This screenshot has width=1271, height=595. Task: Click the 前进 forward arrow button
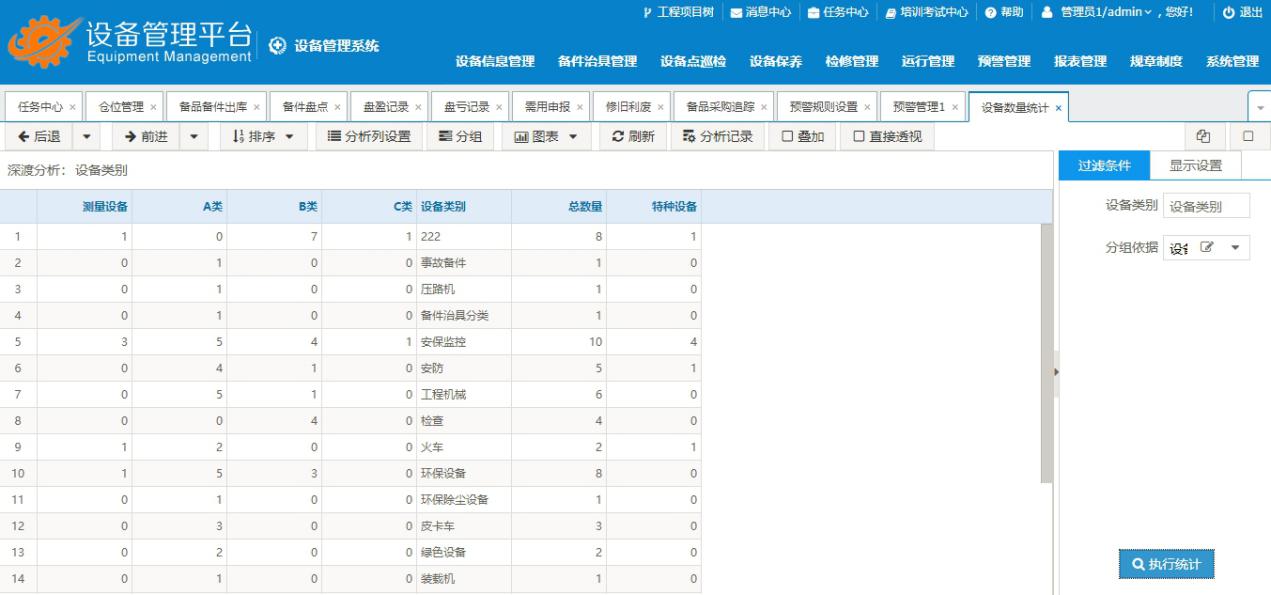coord(146,136)
